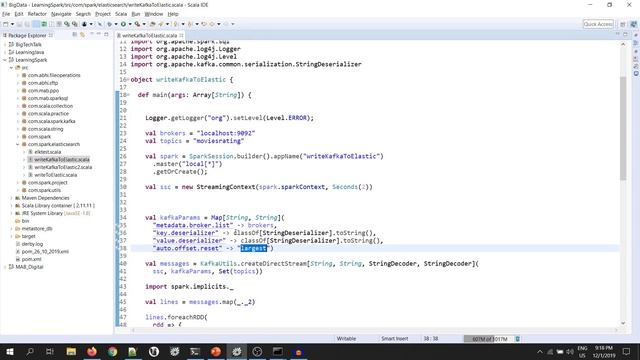Click the heap memory usage bar
Image resolution: width=640 pixels, height=360 pixels.
pyautogui.click(x=488, y=339)
